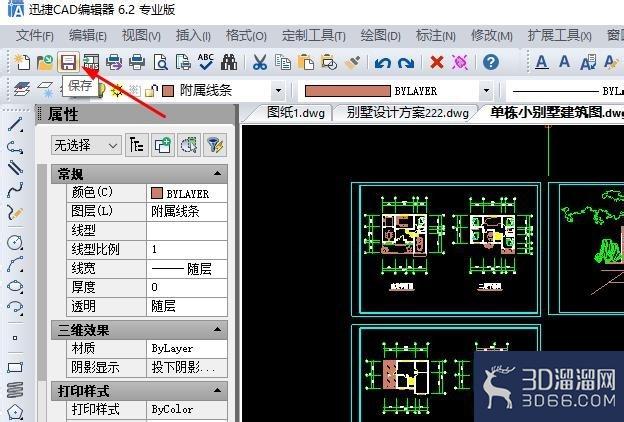
Task: Click the 厚度 value field showing 0
Action: point(187,287)
